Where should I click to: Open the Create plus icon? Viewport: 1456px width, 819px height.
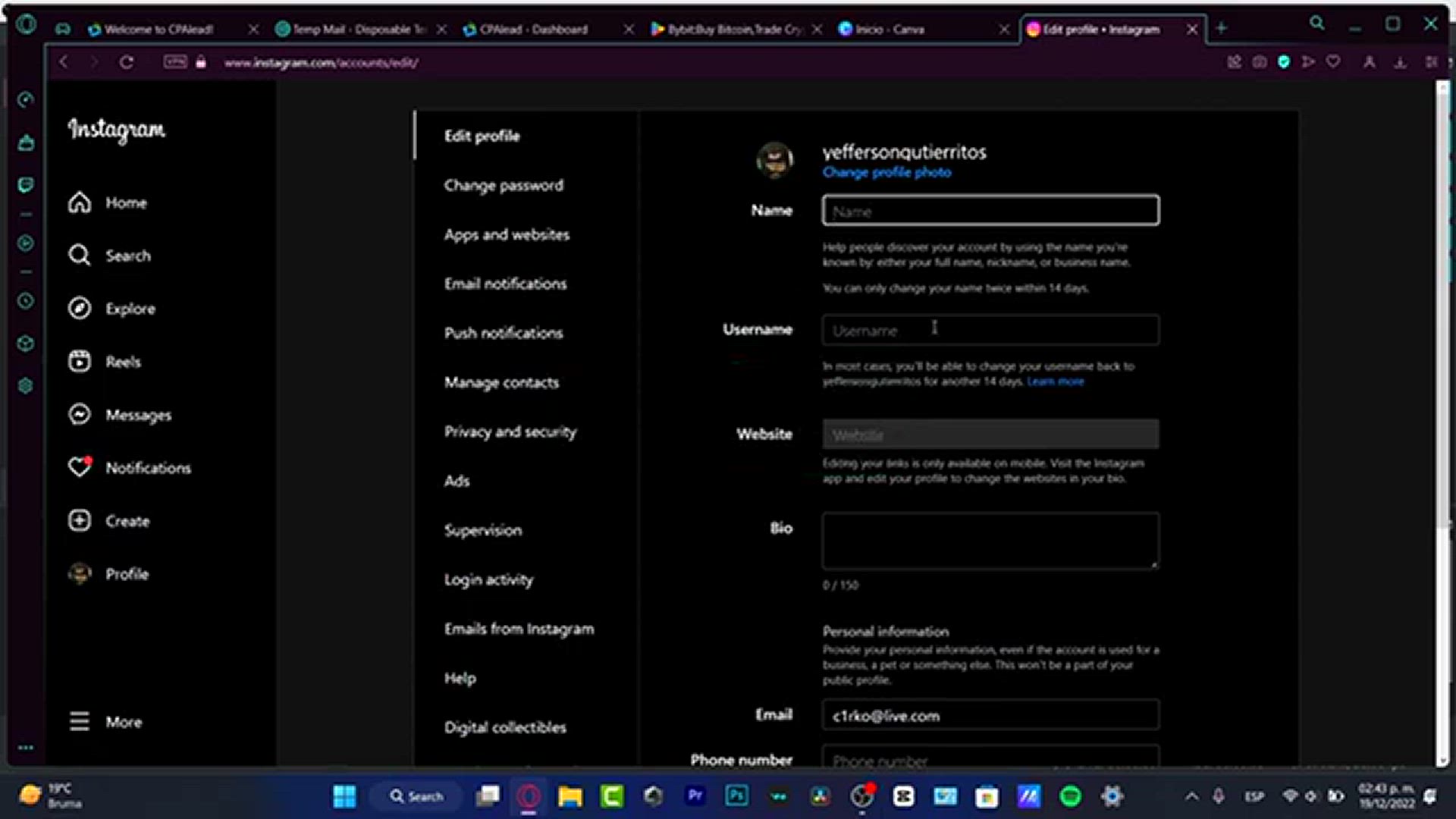[x=80, y=521]
